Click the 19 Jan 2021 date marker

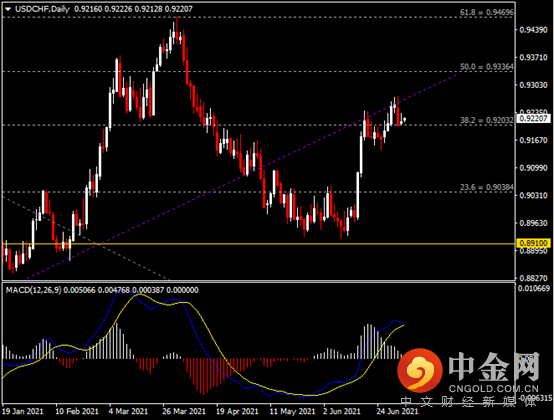coord(23,412)
